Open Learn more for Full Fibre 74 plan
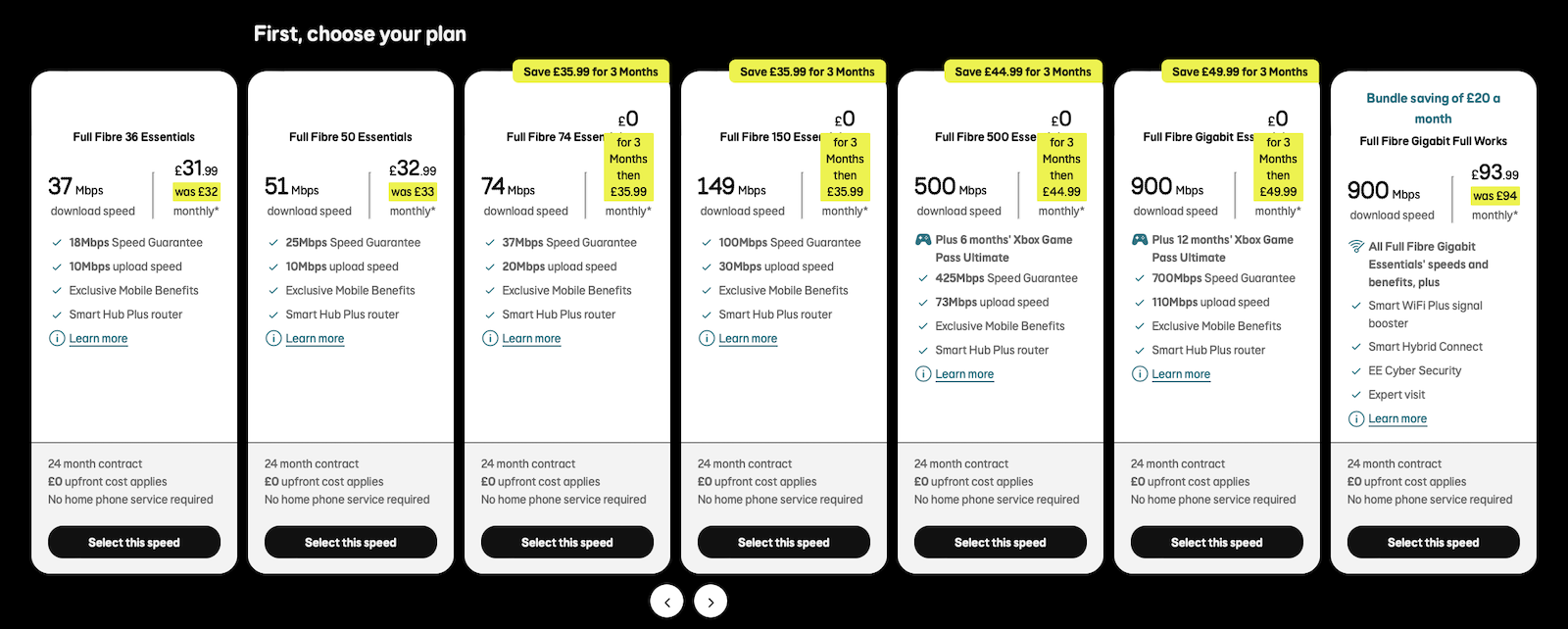This screenshot has width=1568, height=629. [531, 338]
